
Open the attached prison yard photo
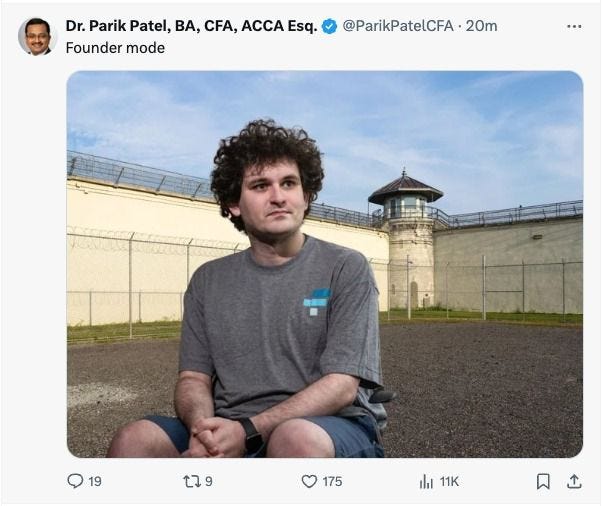pos(325,264)
